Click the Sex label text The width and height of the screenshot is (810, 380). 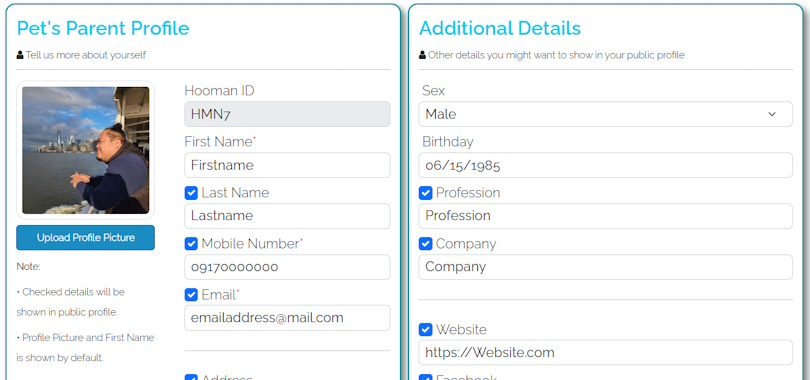(433, 91)
